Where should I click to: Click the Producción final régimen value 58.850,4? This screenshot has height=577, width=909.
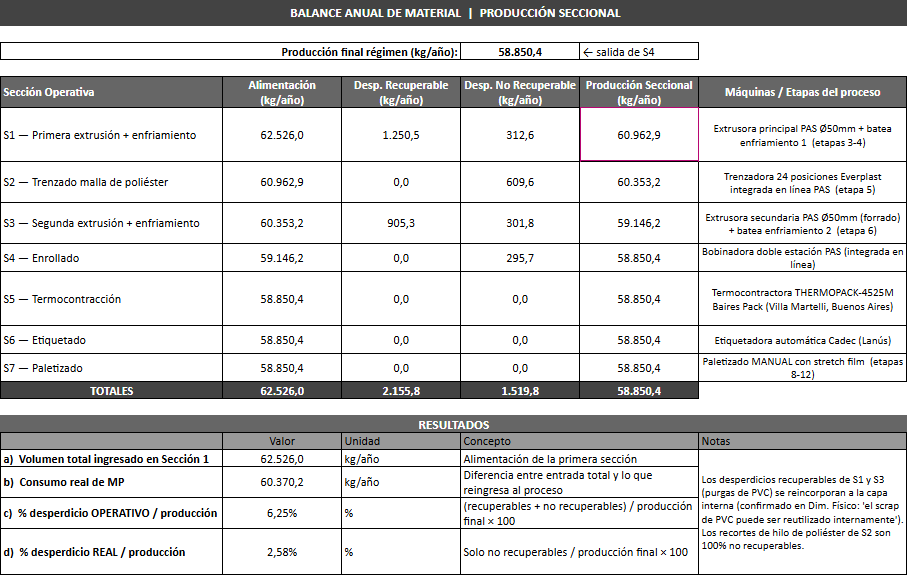520,52
